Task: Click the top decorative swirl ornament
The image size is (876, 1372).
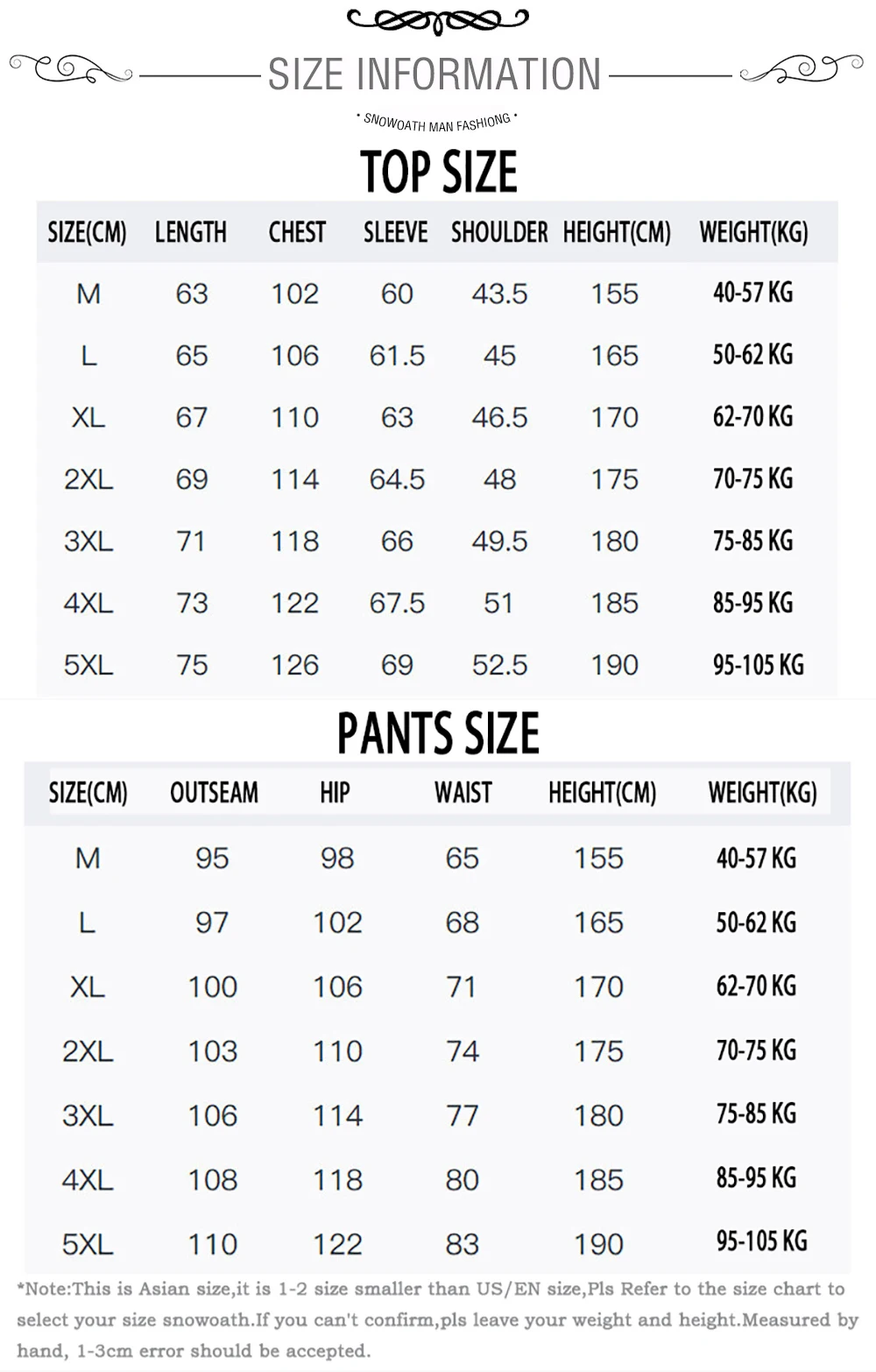Action: coord(438,19)
